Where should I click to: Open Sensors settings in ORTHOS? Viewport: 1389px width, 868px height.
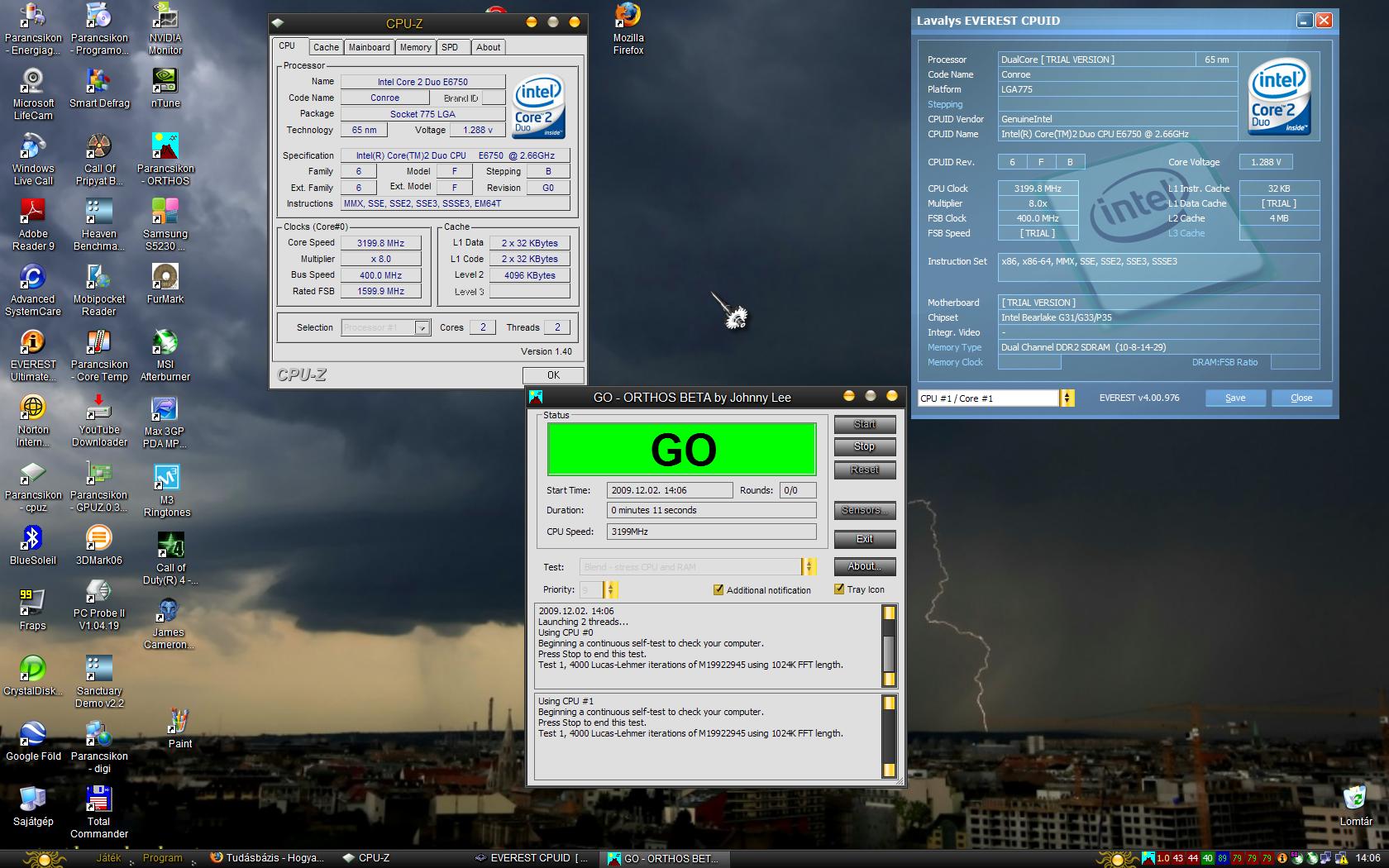[x=865, y=510]
